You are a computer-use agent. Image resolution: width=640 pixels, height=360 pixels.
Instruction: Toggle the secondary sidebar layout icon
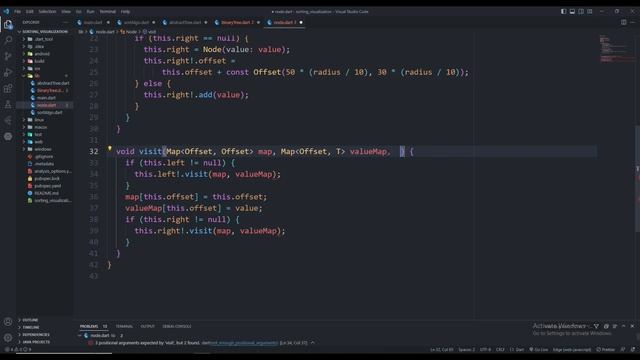(x=581, y=11)
